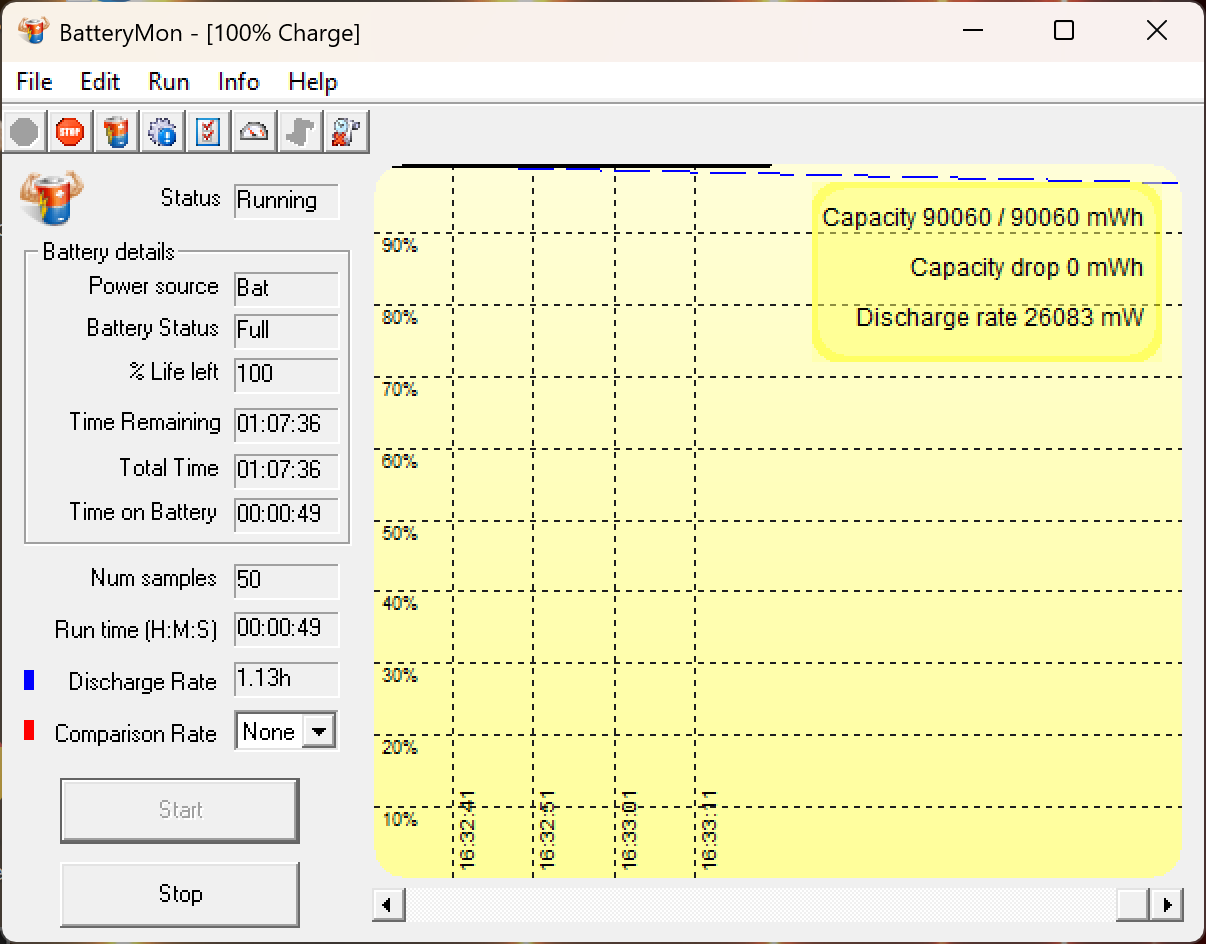Click the right arrow on the horizontal scrollbar
Viewport: 1206px width, 944px height.
[x=1167, y=904]
